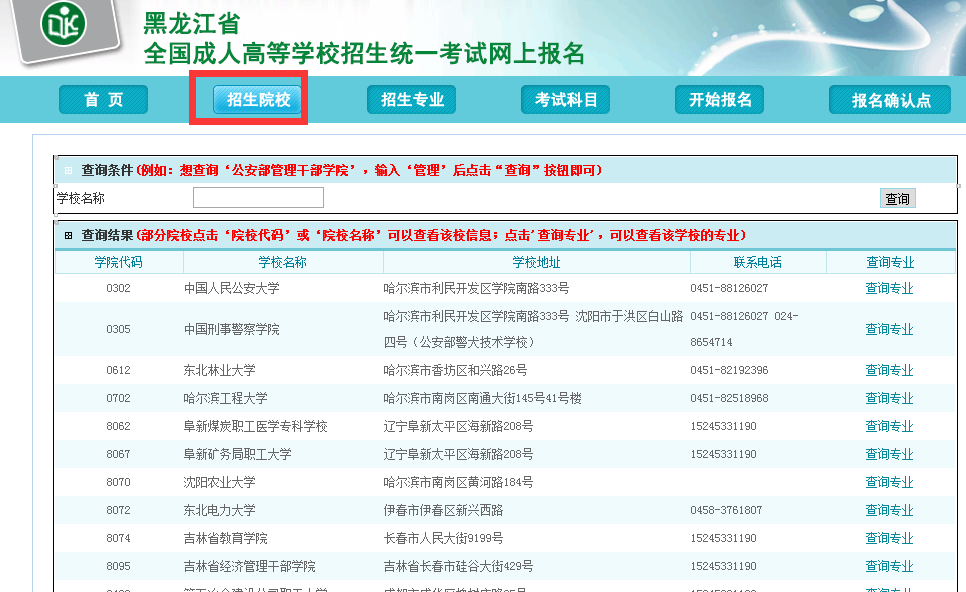Click 查询专业 for 中国人民公安大学

point(889,288)
